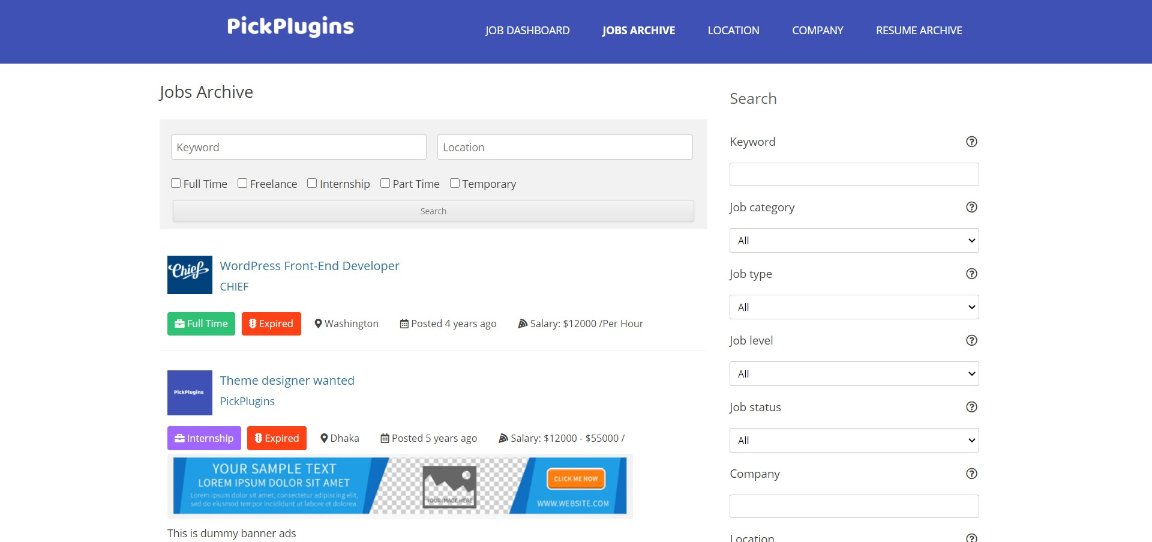Tick the Internship checkbox
The image size is (1152, 542).
312,184
